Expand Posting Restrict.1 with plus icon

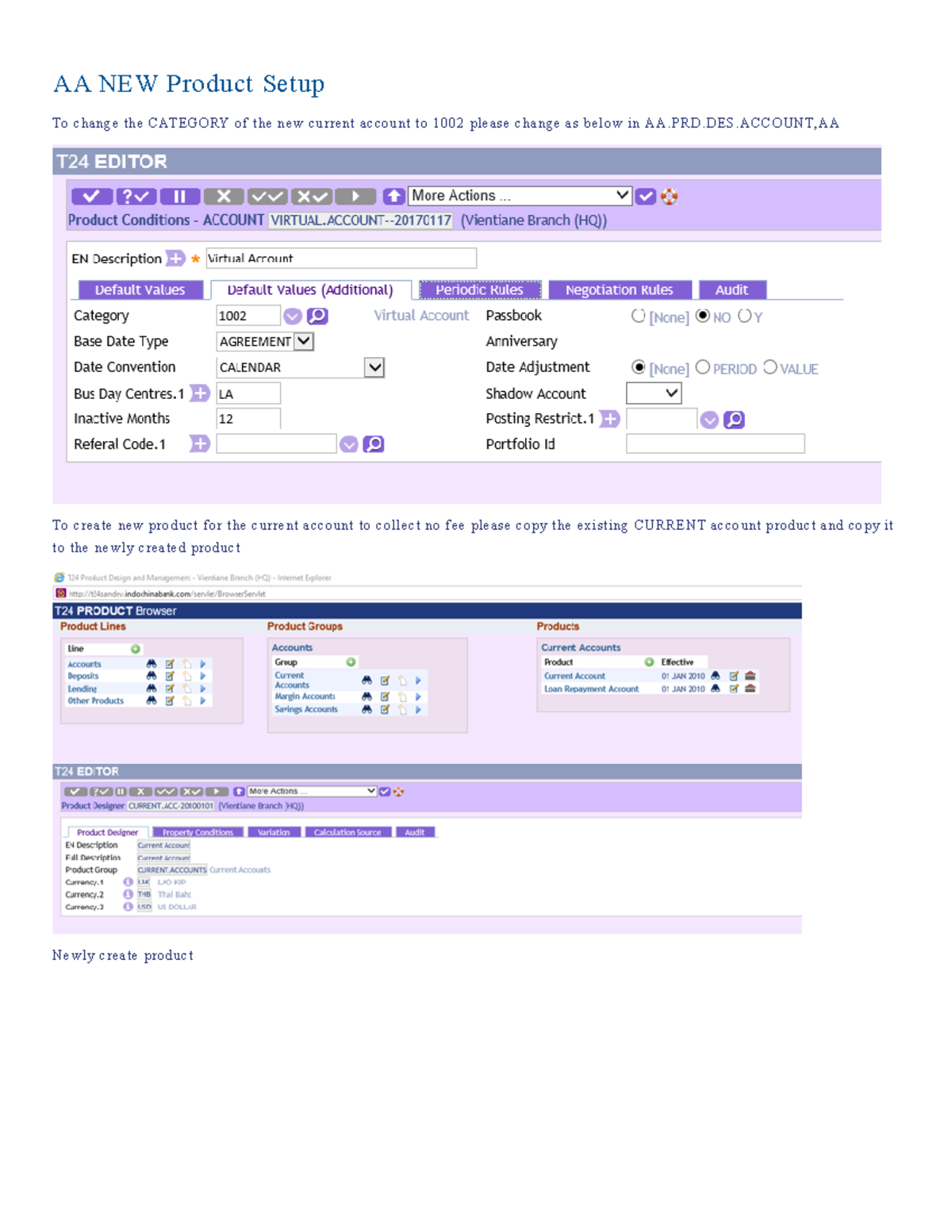pyautogui.click(x=609, y=419)
